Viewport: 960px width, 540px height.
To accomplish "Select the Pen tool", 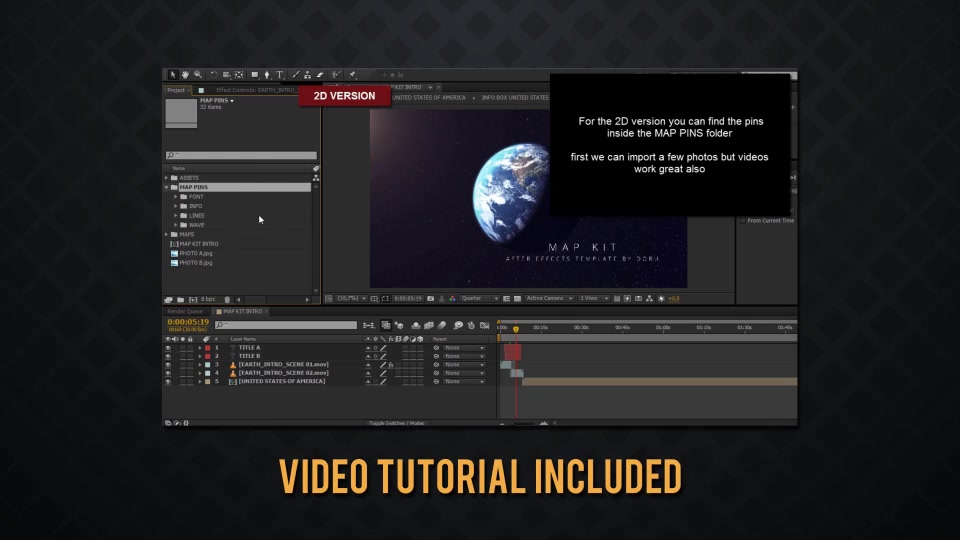I will tap(267, 75).
